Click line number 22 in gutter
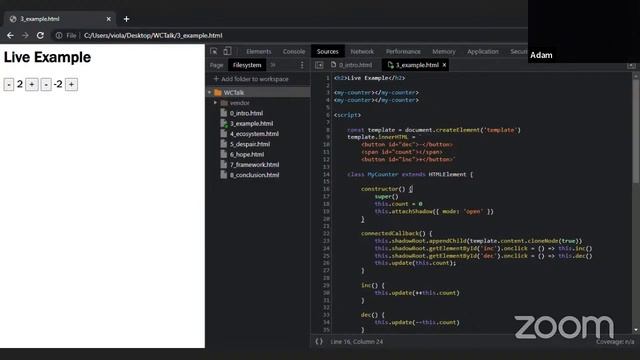The width and height of the screenshot is (640, 360). pyautogui.click(x=326, y=233)
